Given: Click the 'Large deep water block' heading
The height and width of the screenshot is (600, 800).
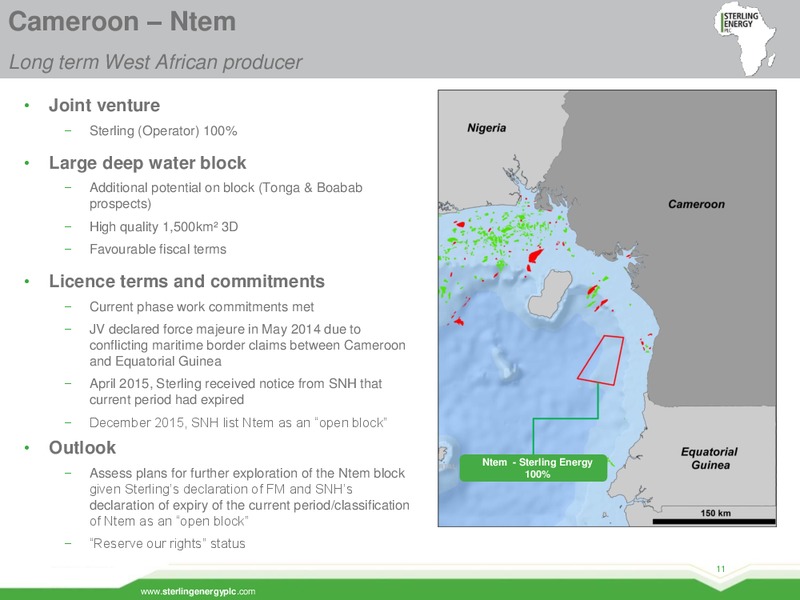Looking at the screenshot, I should [x=147, y=163].
